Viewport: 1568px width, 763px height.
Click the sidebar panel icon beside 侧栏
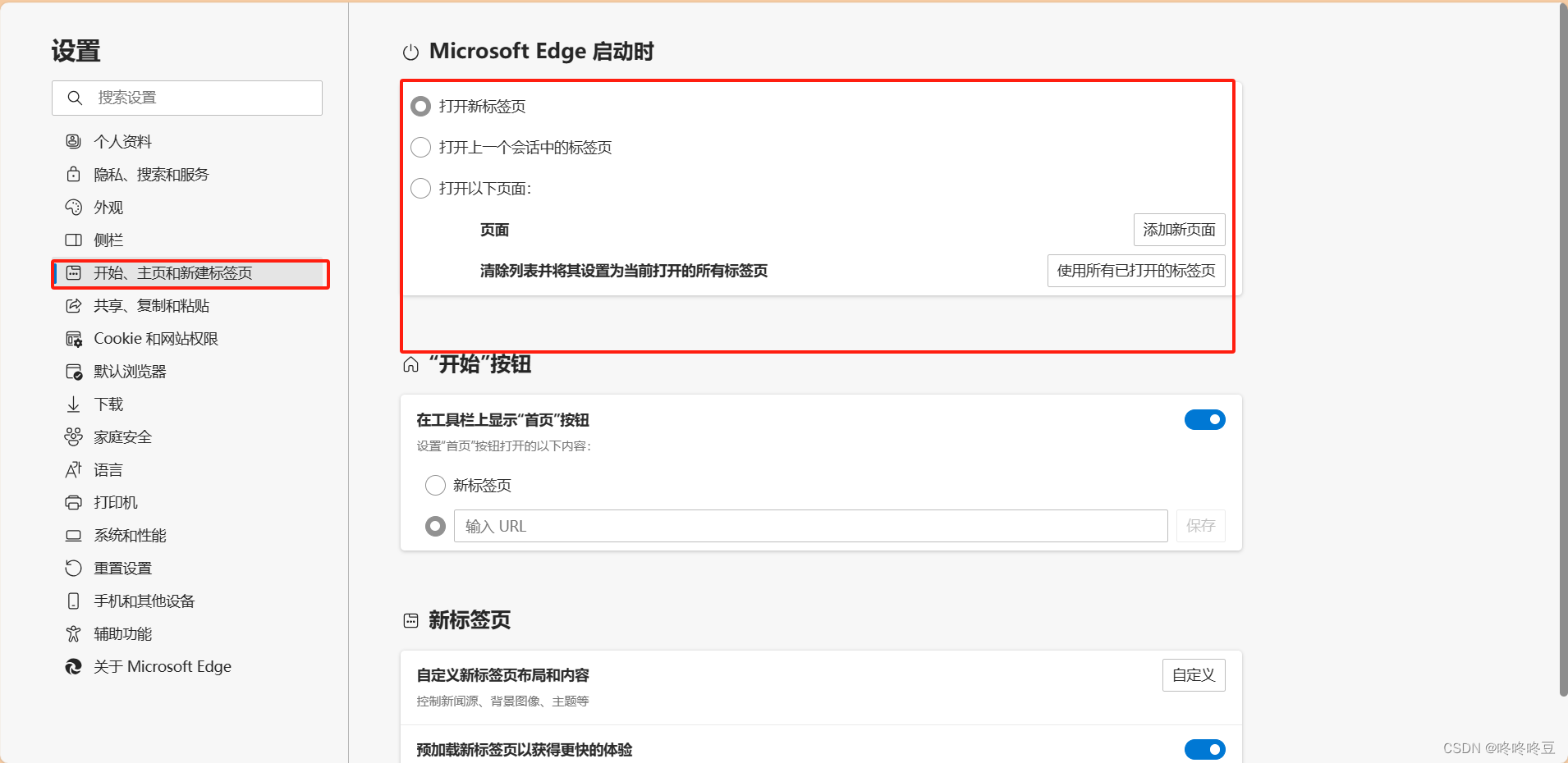point(73,240)
